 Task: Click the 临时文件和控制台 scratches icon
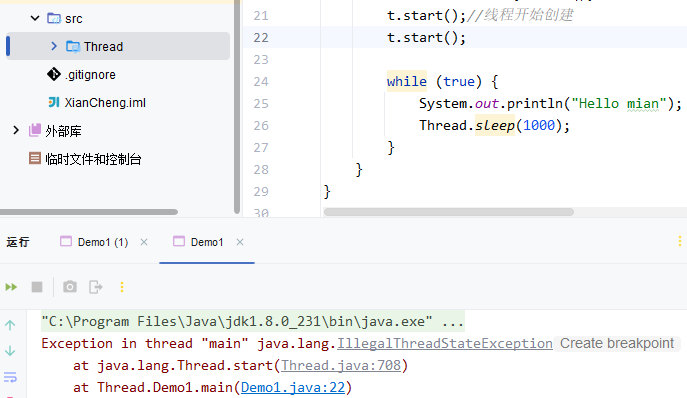(35, 158)
